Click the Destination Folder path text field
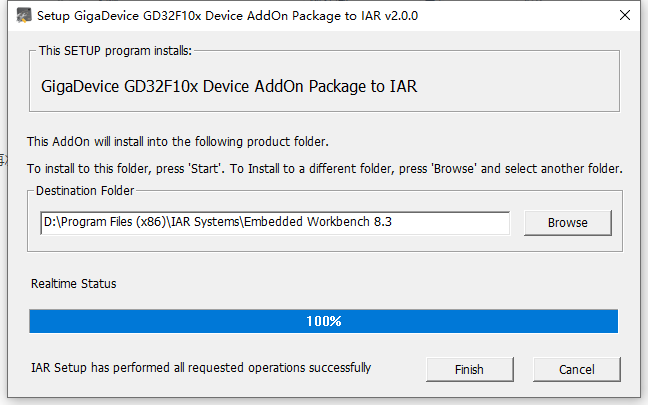648x405 pixels. (x=274, y=222)
